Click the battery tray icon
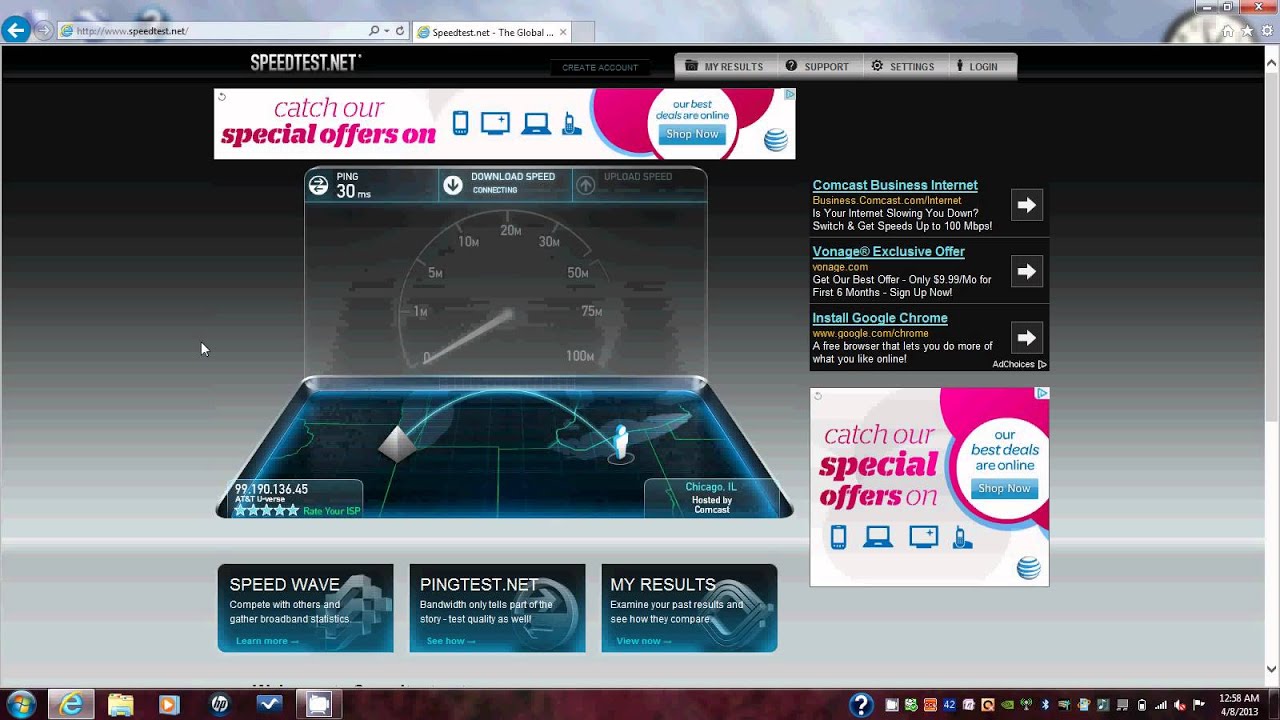 click(1142, 705)
